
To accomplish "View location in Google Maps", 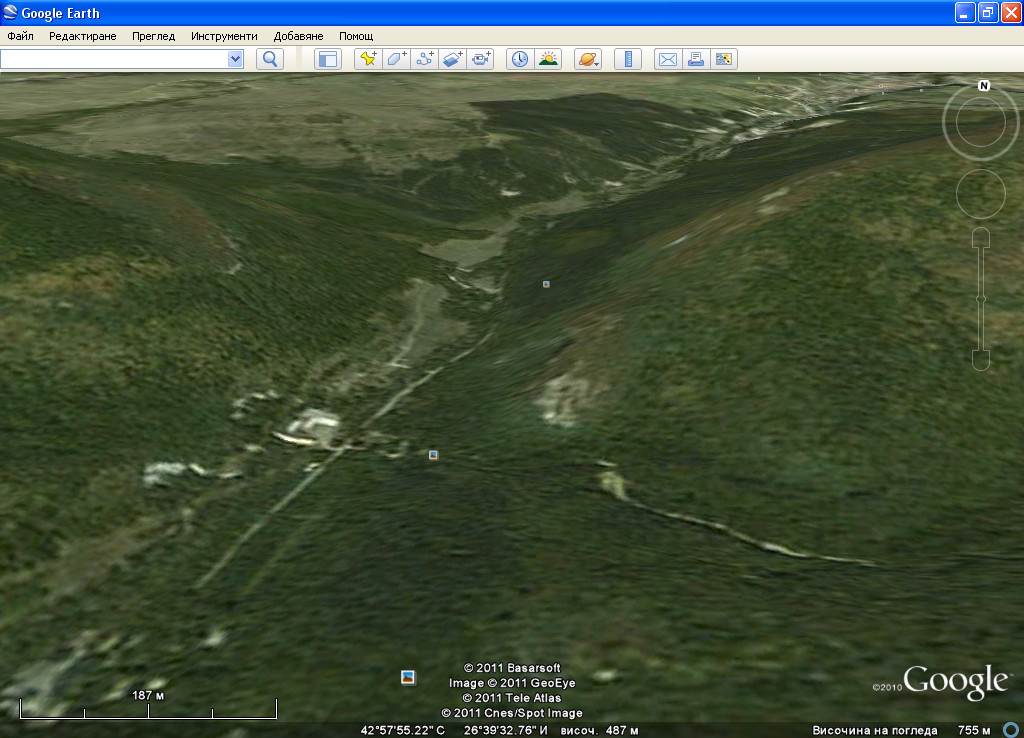I will (x=724, y=59).
